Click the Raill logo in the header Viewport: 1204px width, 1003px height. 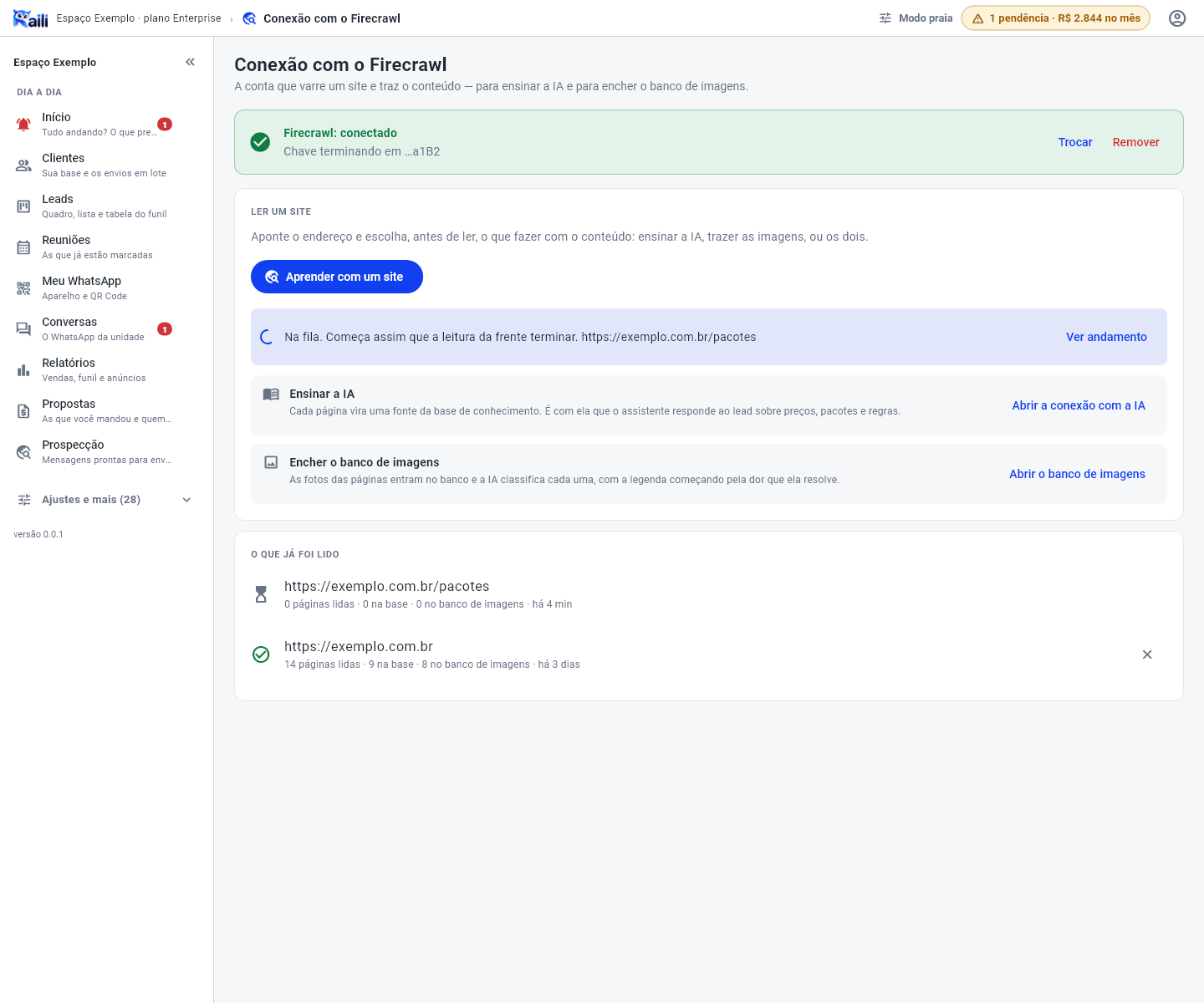point(31,18)
